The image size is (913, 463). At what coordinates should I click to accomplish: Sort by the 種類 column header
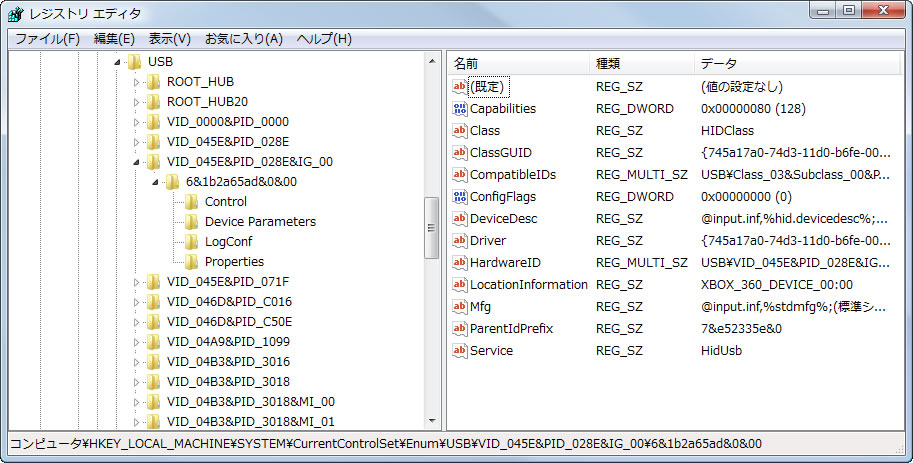pyautogui.click(x=643, y=63)
